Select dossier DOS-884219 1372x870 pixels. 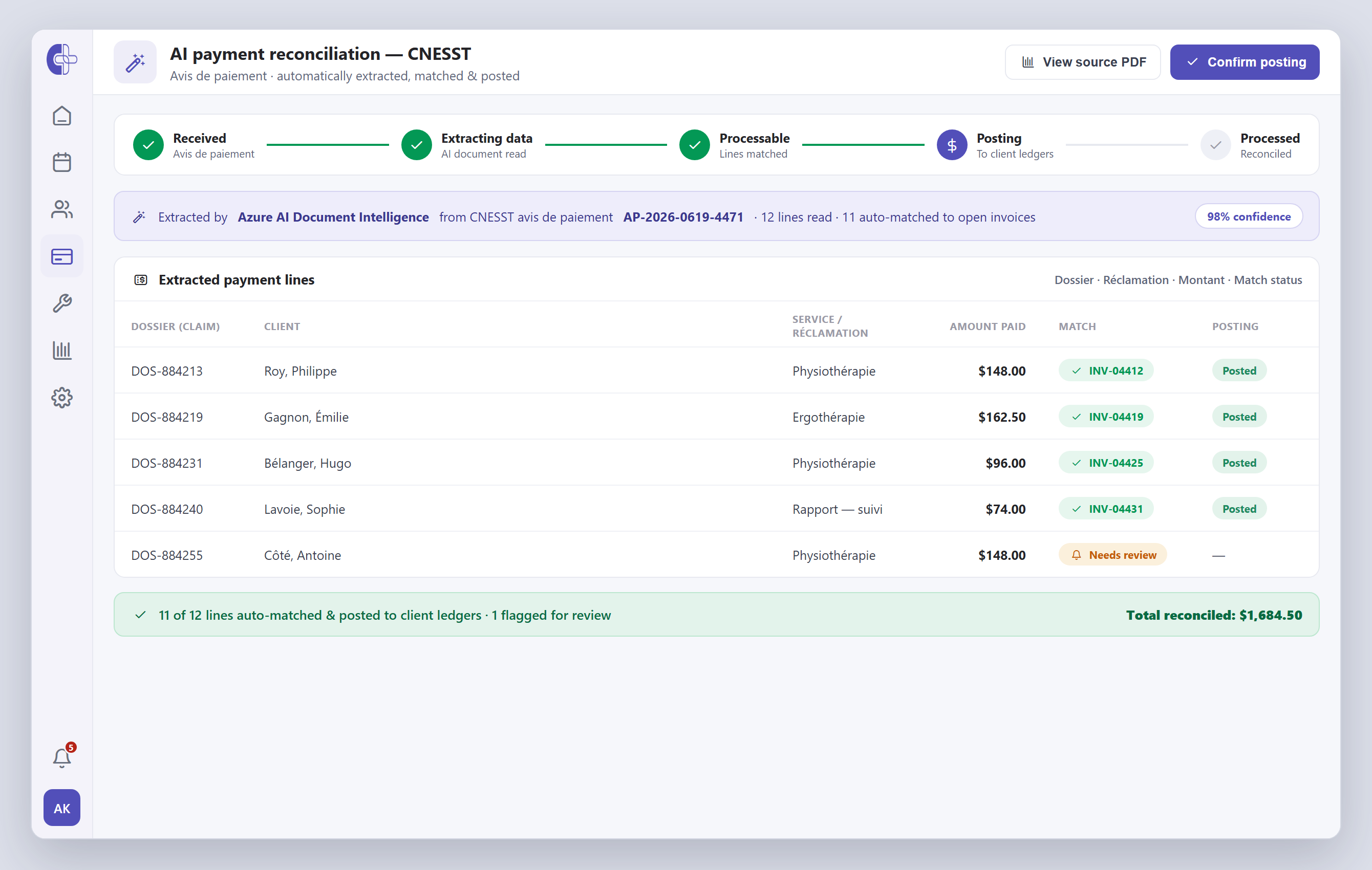click(167, 417)
